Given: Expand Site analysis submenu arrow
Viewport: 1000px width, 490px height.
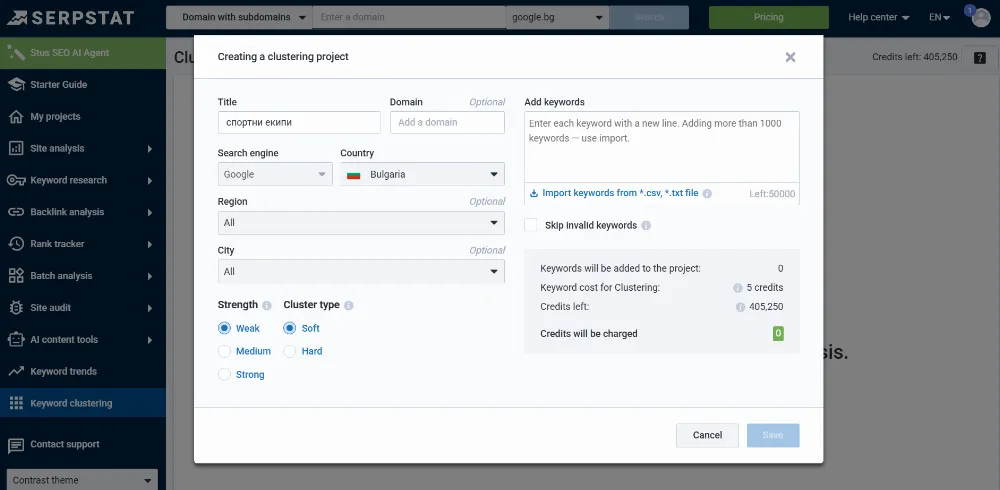Looking at the screenshot, I should pyautogui.click(x=150, y=149).
